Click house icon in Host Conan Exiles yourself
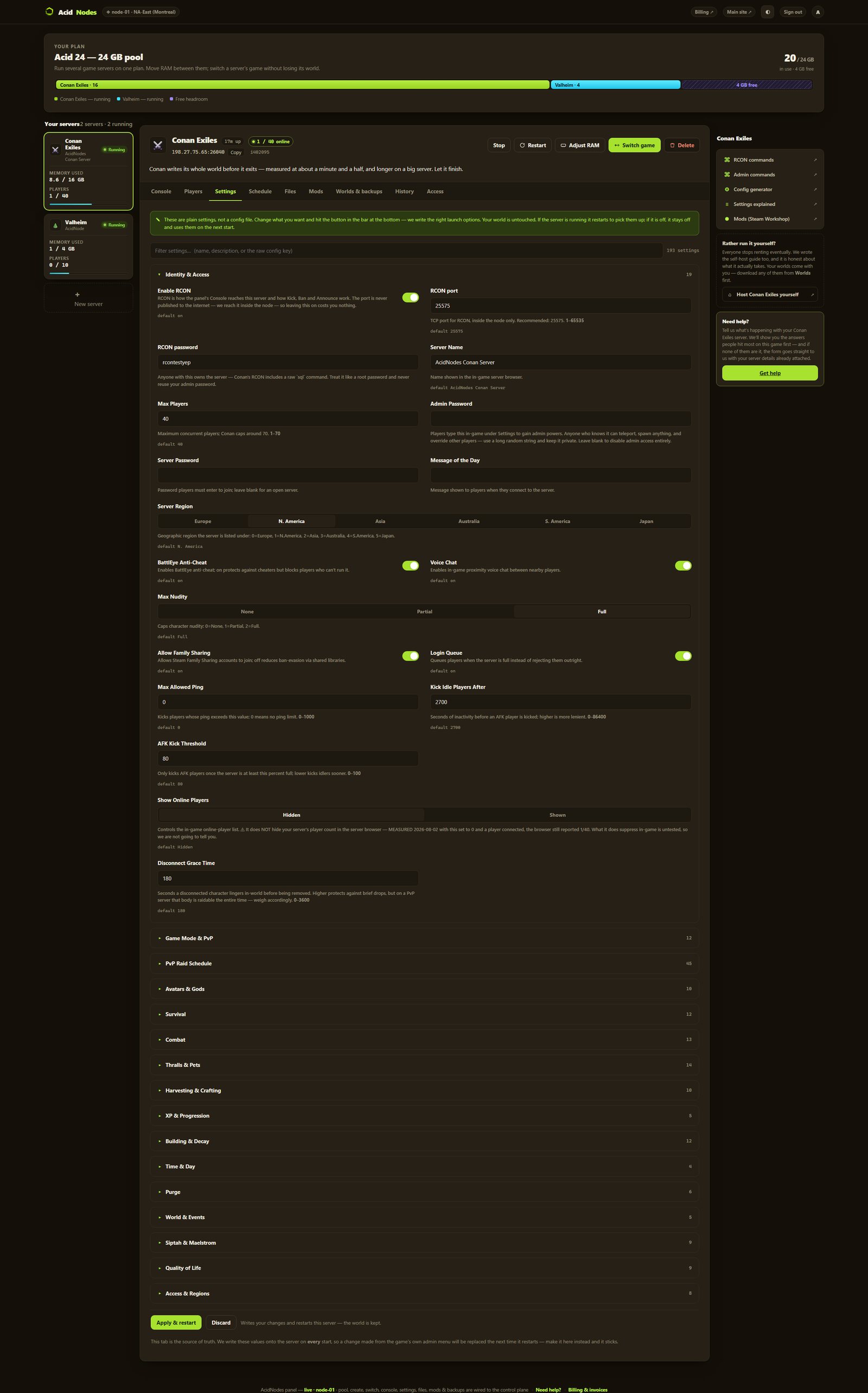868x1393 pixels. tap(730, 295)
